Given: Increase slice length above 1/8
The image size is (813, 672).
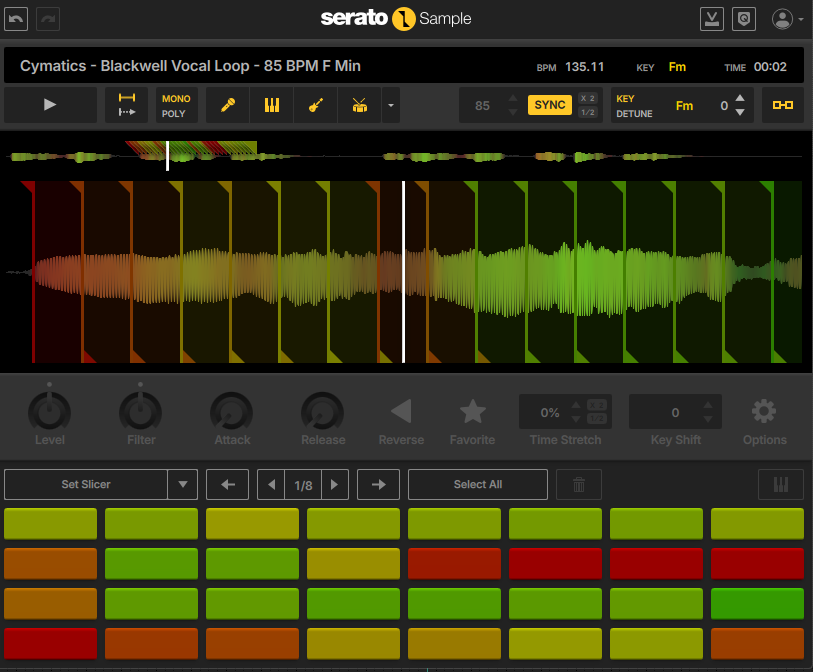Looking at the screenshot, I should (334, 484).
